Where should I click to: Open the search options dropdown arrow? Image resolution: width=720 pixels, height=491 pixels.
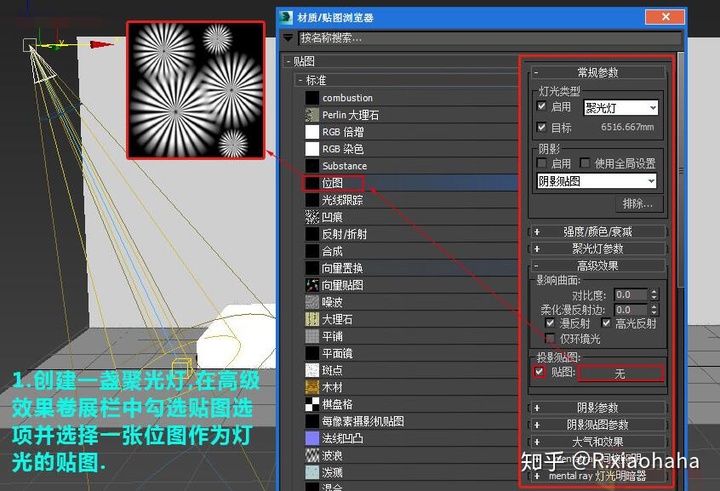tap(288, 38)
